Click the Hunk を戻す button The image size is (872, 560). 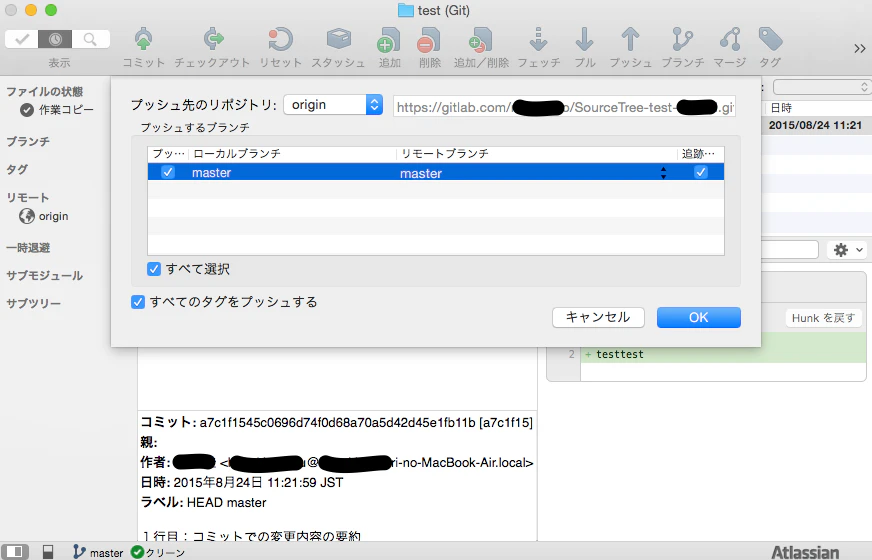point(824,318)
